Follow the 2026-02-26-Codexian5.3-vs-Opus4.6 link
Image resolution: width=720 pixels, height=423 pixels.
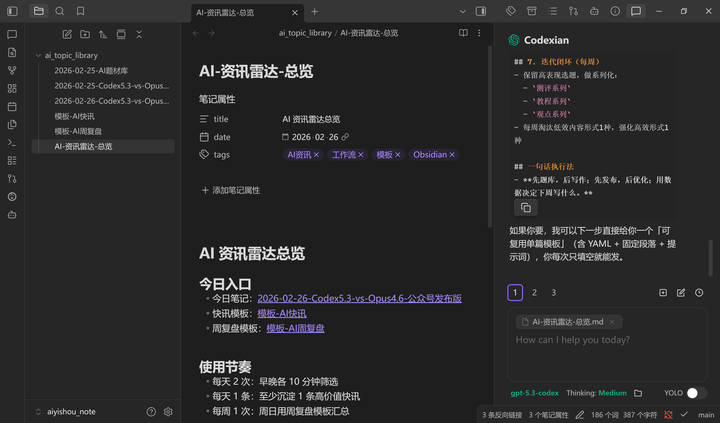pyautogui.click(x=360, y=298)
